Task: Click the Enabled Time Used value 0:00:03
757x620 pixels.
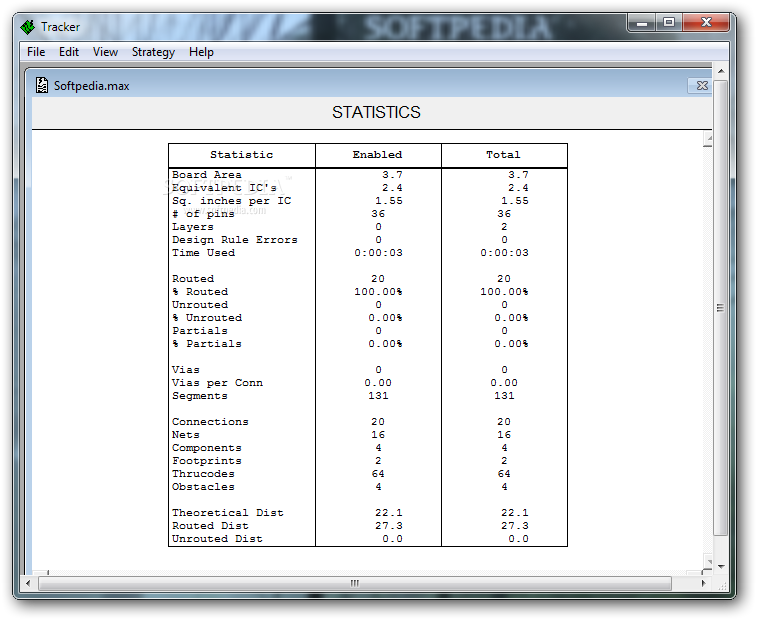Action: (378, 253)
